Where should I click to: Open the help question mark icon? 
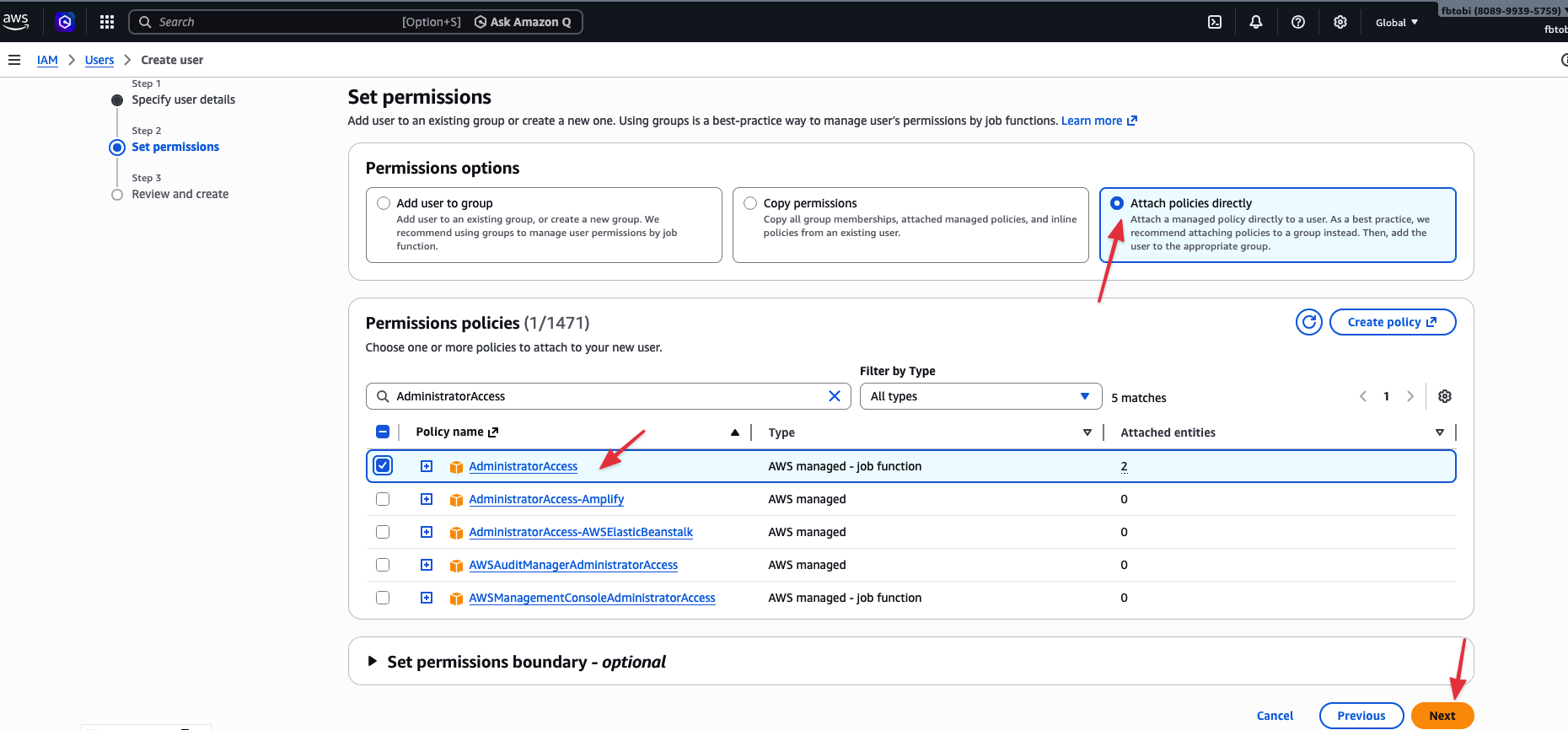(1298, 22)
